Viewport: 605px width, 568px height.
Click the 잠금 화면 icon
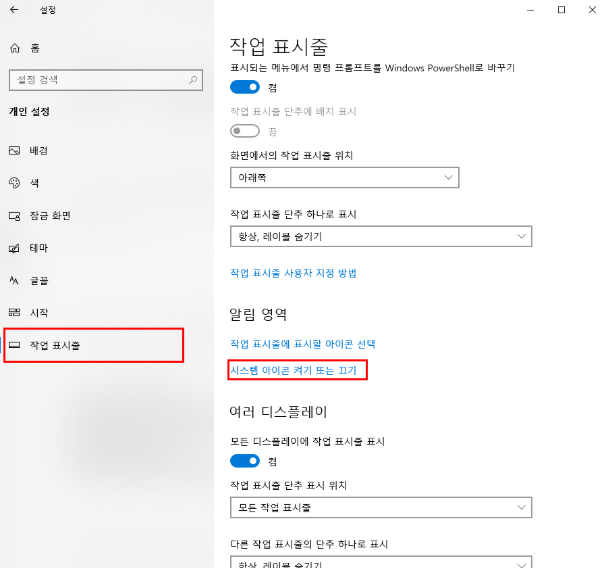click(14, 215)
